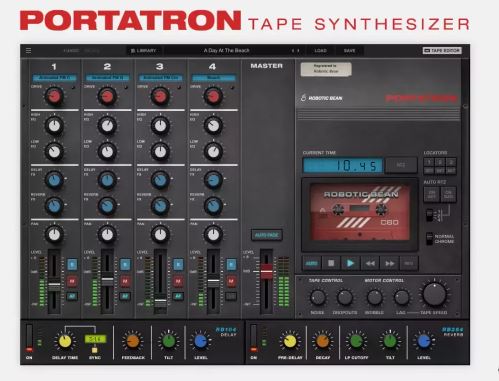Click the Load button
The height and width of the screenshot is (381, 499).
pyautogui.click(x=320, y=51)
